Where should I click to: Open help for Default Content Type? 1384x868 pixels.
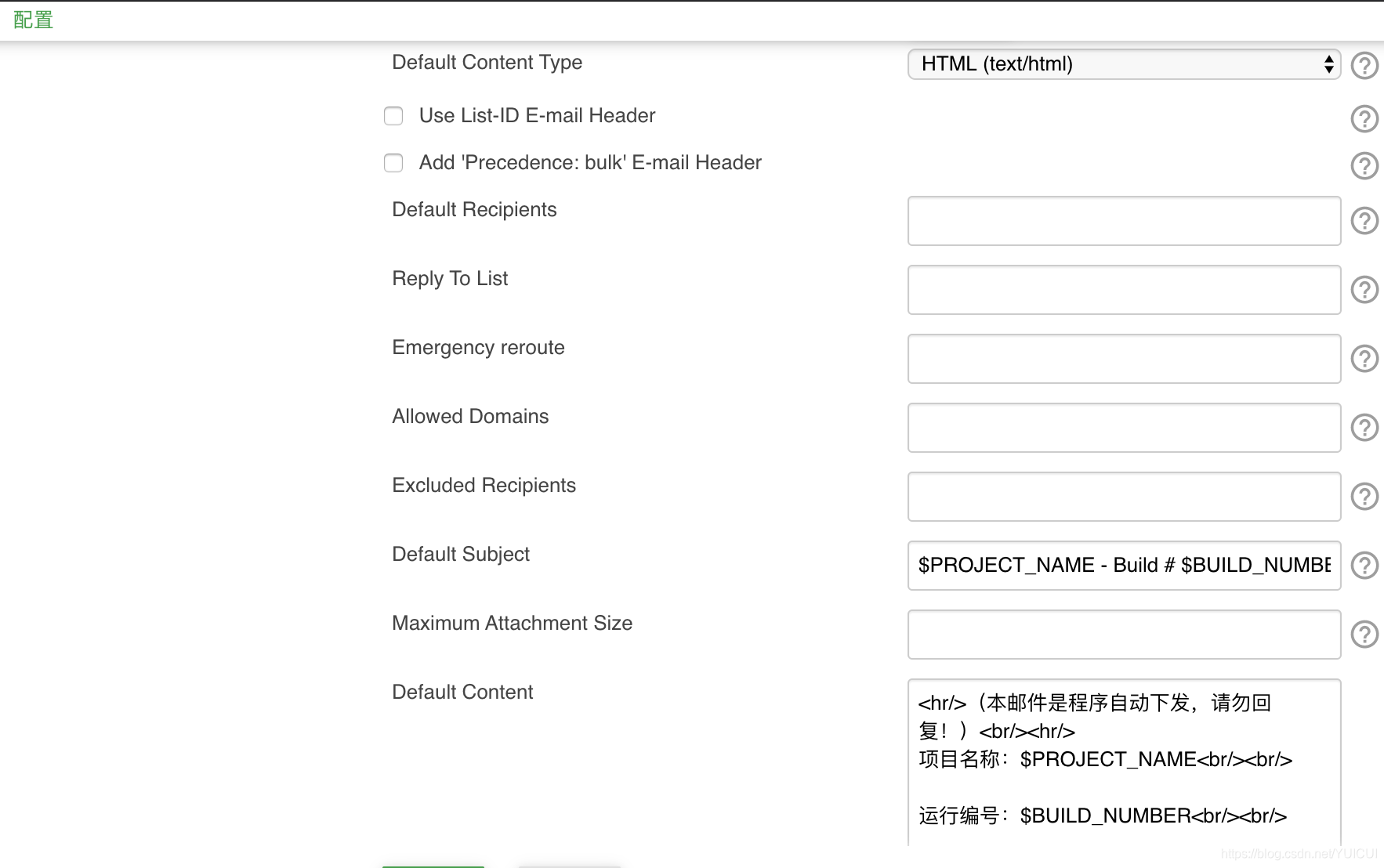click(x=1364, y=65)
